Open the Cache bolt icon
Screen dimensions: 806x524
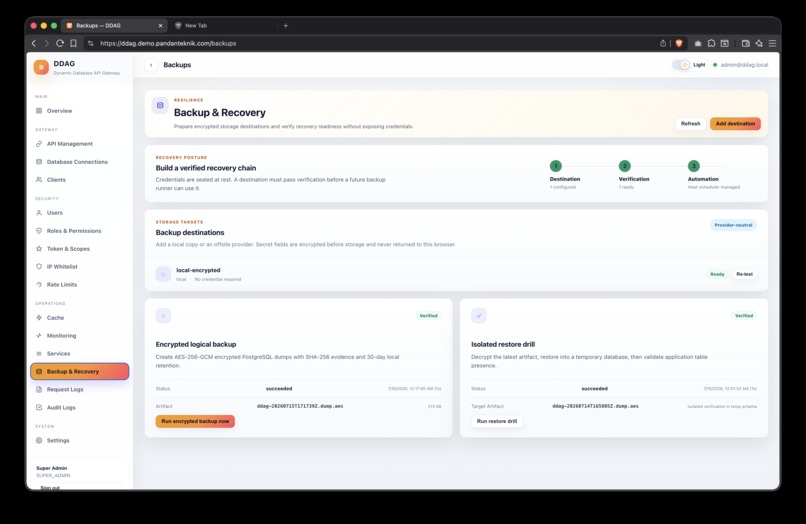pyautogui.click(x=39, y=318)
